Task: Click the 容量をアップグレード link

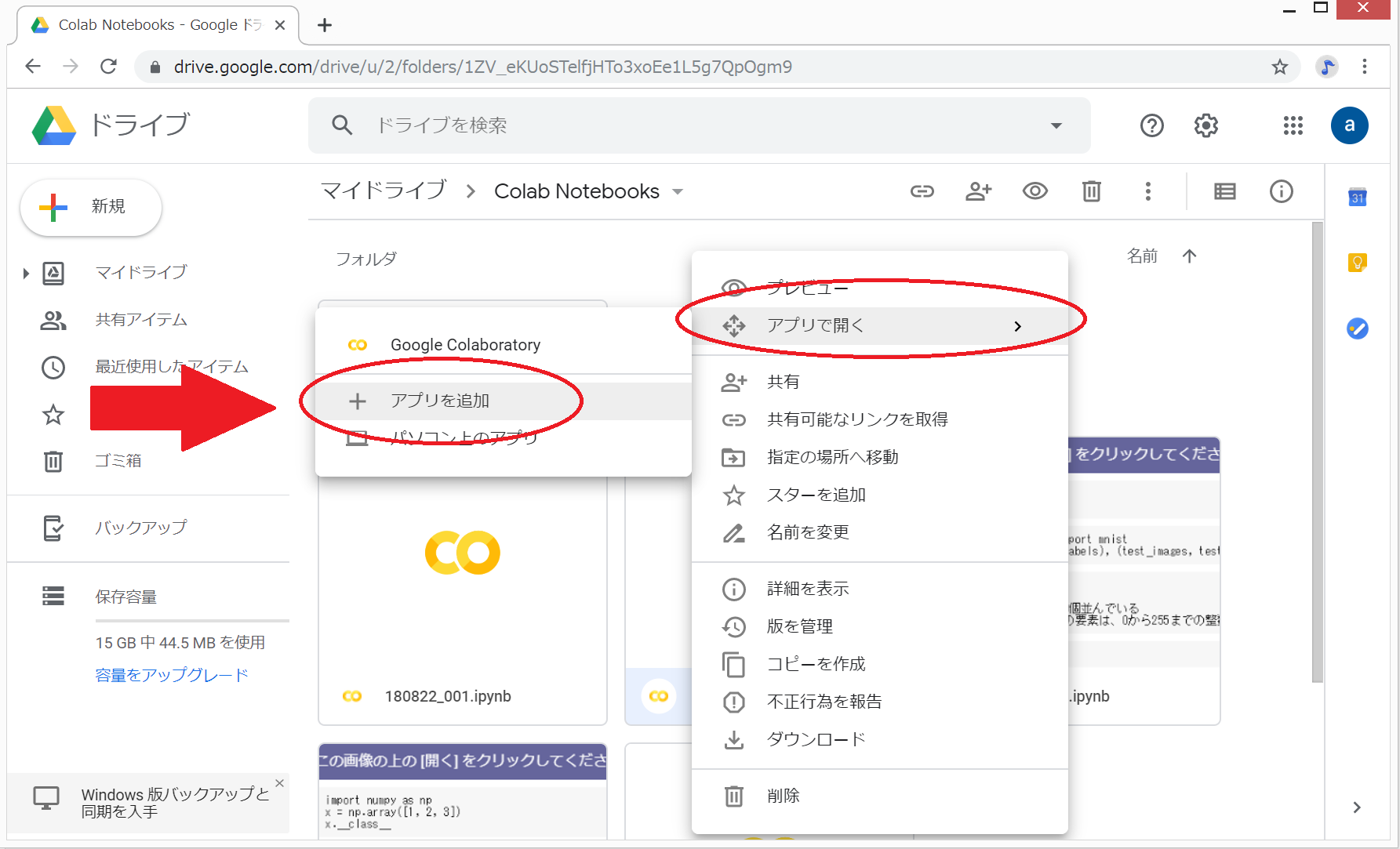Action: [x=172, y=675]
